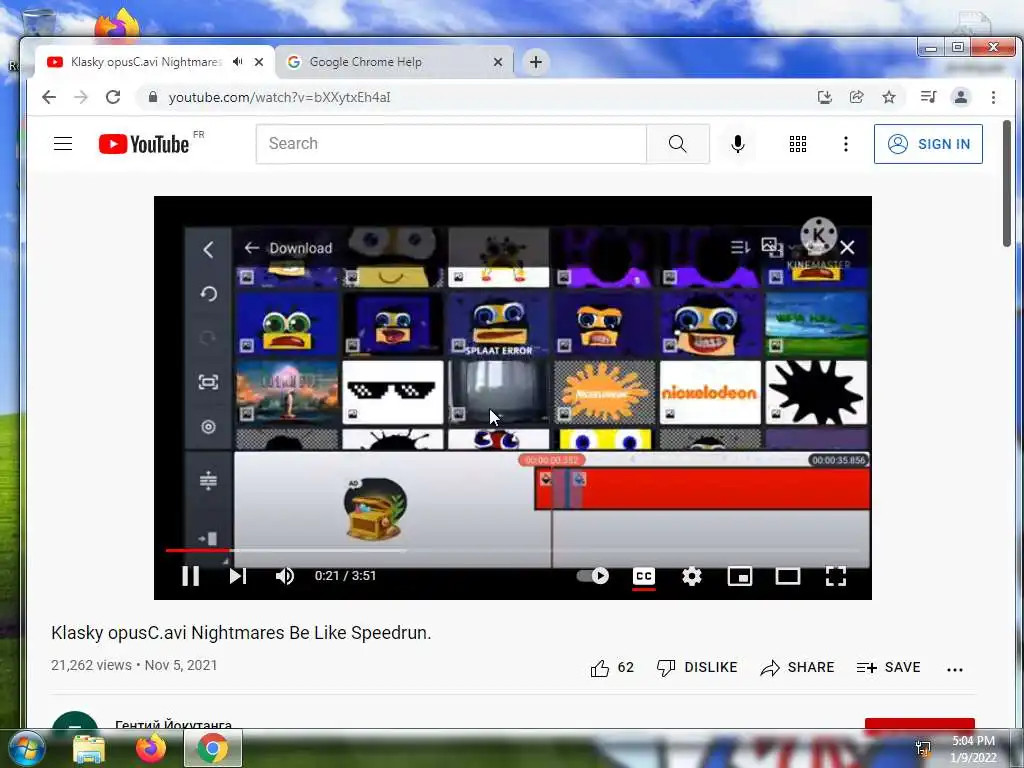Click the Firefox desktop icon behind the Chrome window
Screen dimensions: 1024x768
click(x=117, y=23)
